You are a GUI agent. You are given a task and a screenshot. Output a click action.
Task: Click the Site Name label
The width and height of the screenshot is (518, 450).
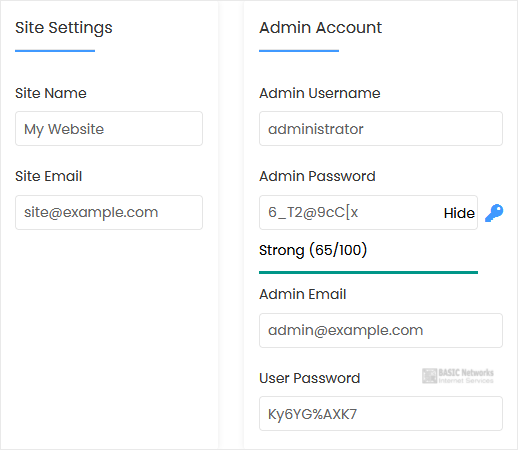pos(51,93)
